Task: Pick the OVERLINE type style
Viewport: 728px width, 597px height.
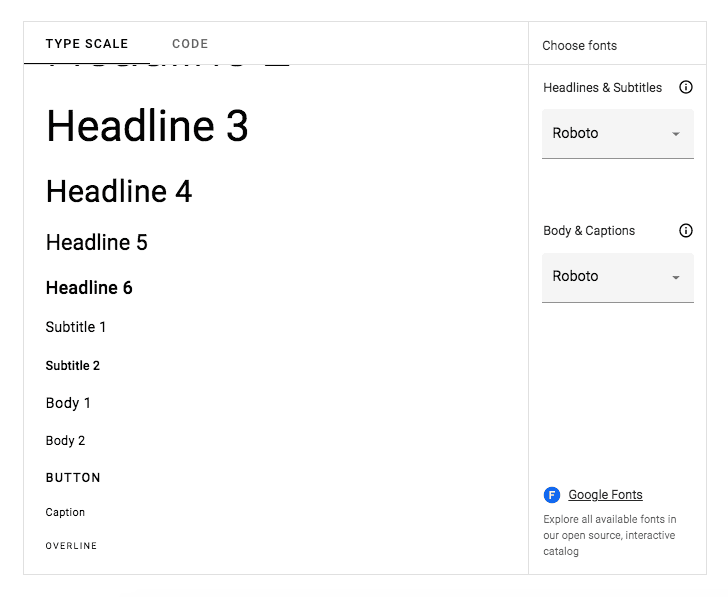Action: [71, 546]
